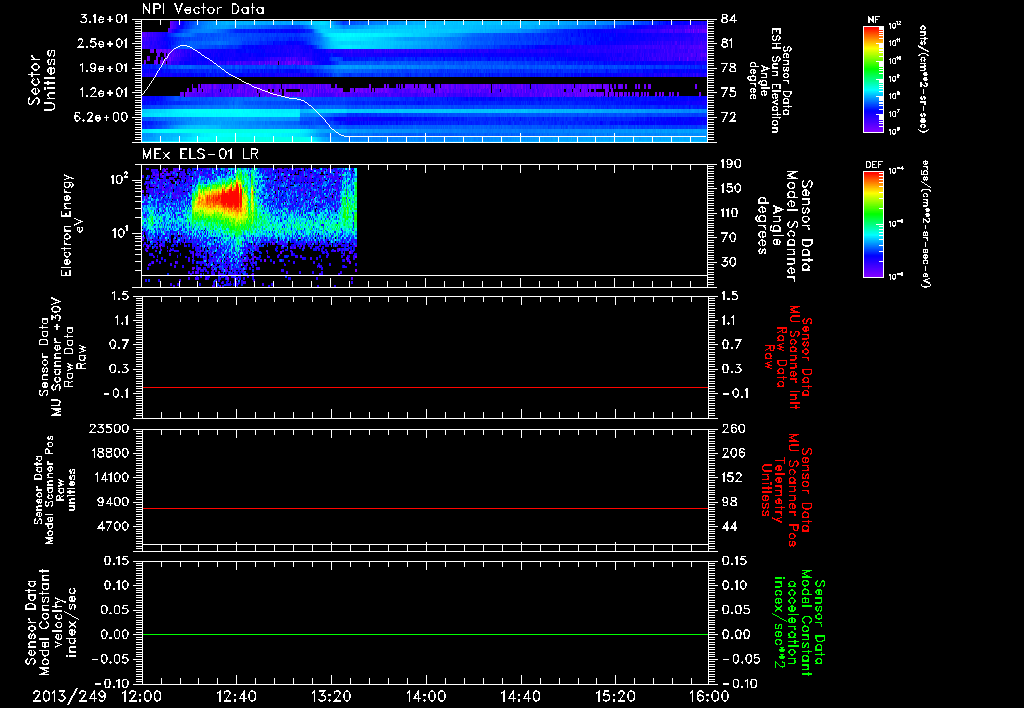
Task: Click the 2.5e+01 sector tick label
Action: click(104, 43)
